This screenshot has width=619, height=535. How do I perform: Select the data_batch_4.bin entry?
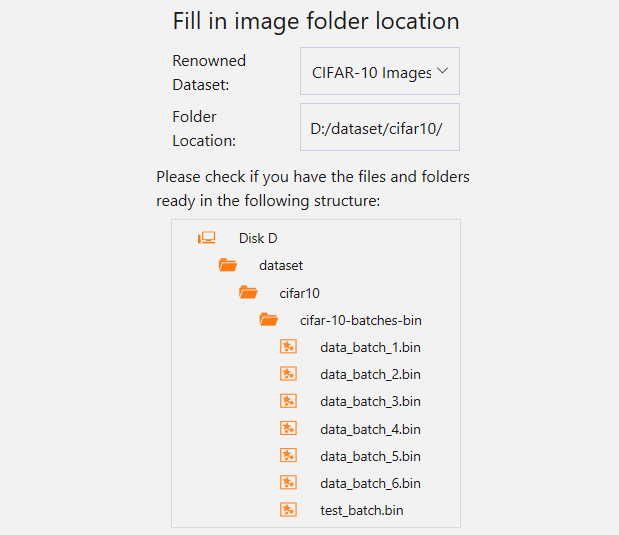tap(370, 429)
